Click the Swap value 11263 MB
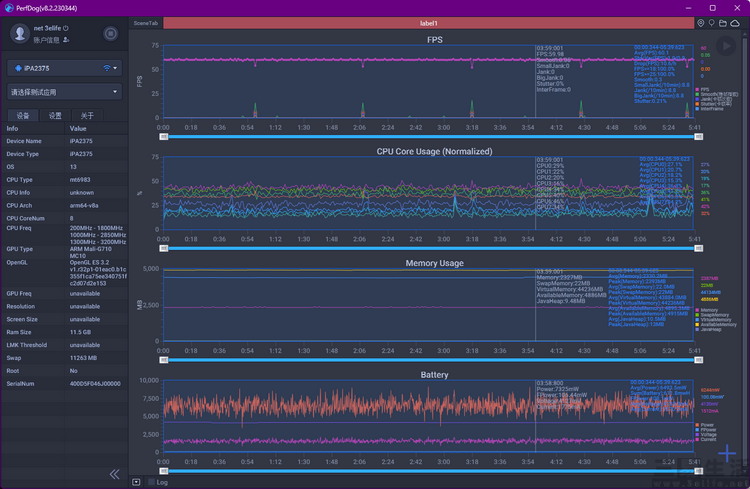This screenshot has width=750, height=489. tap(83, 358)
